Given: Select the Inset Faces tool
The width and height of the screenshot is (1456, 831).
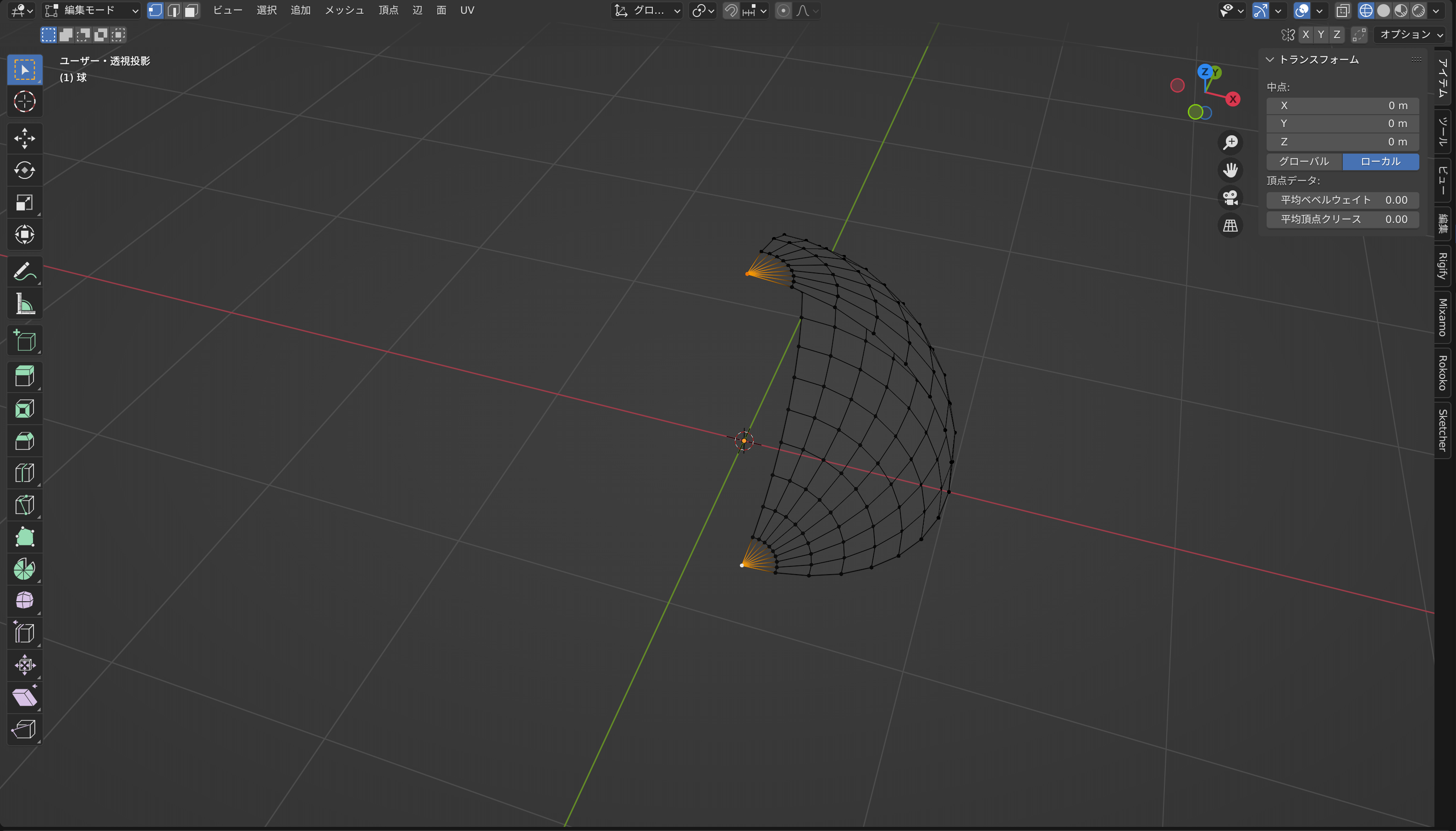Looking at the screenshot, I should [25, 409].
